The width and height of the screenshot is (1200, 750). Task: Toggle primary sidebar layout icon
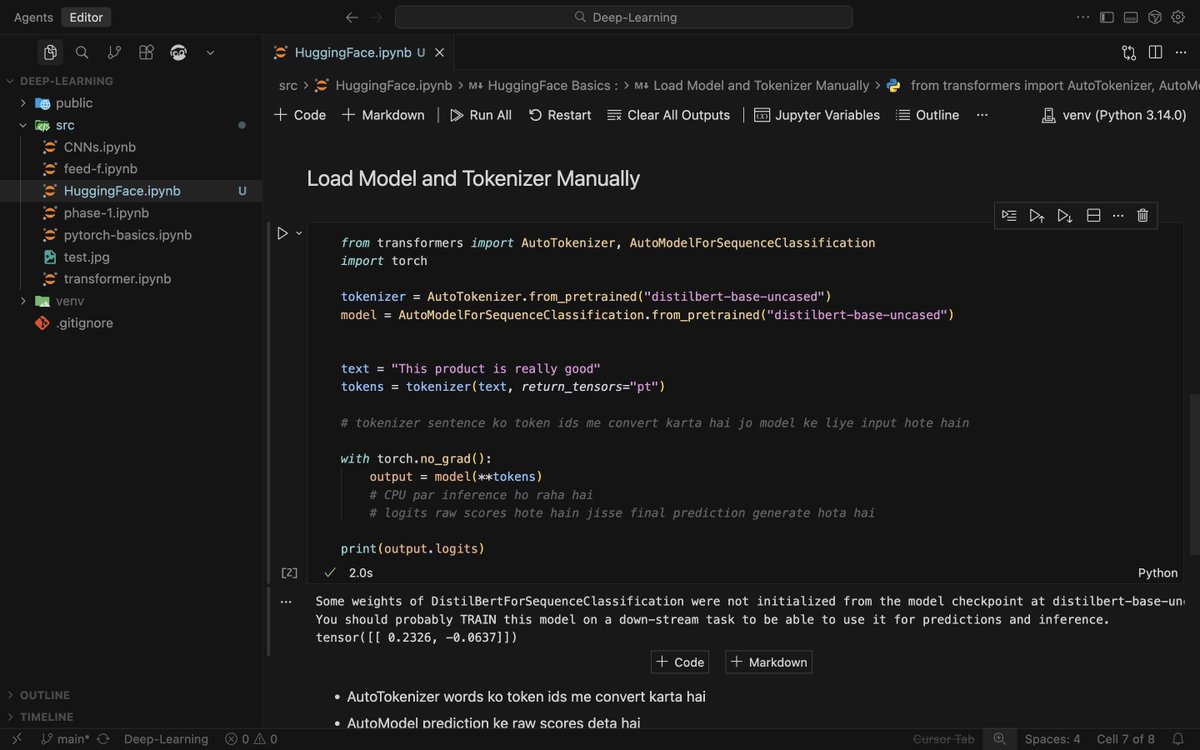pos(1107,17)
